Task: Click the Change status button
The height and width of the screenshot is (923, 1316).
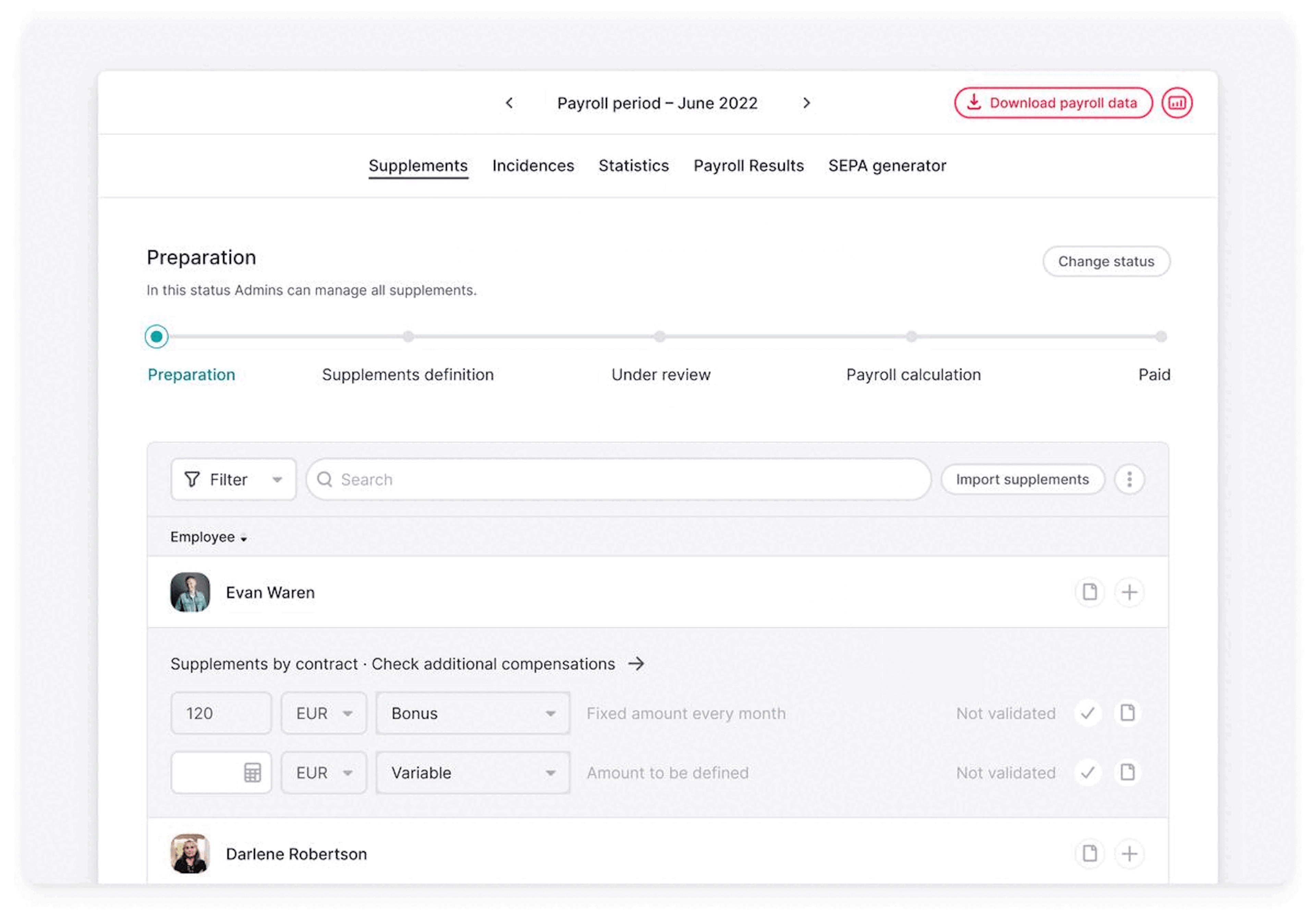Action: pos(1105,261)
